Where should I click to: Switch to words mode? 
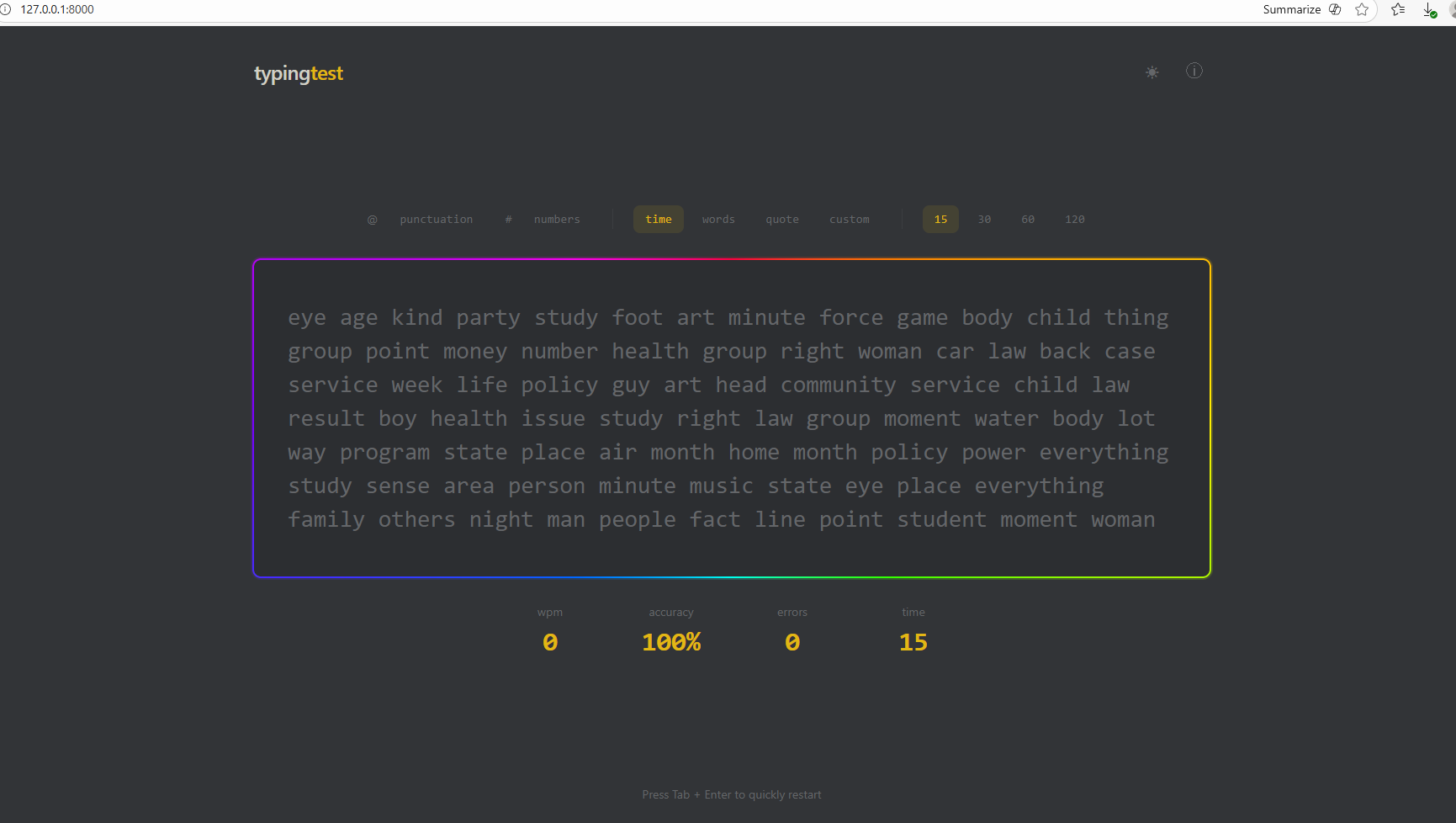pyautogui.click(x=718, y=220)
